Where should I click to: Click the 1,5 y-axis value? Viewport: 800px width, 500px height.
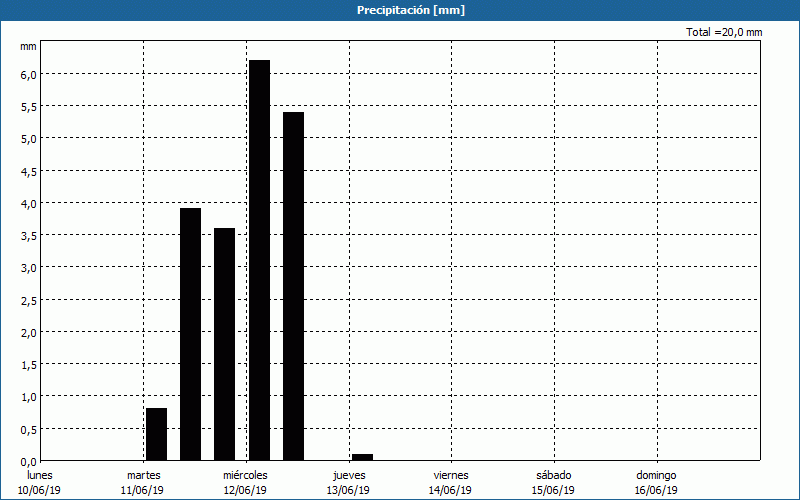point(29,365)
